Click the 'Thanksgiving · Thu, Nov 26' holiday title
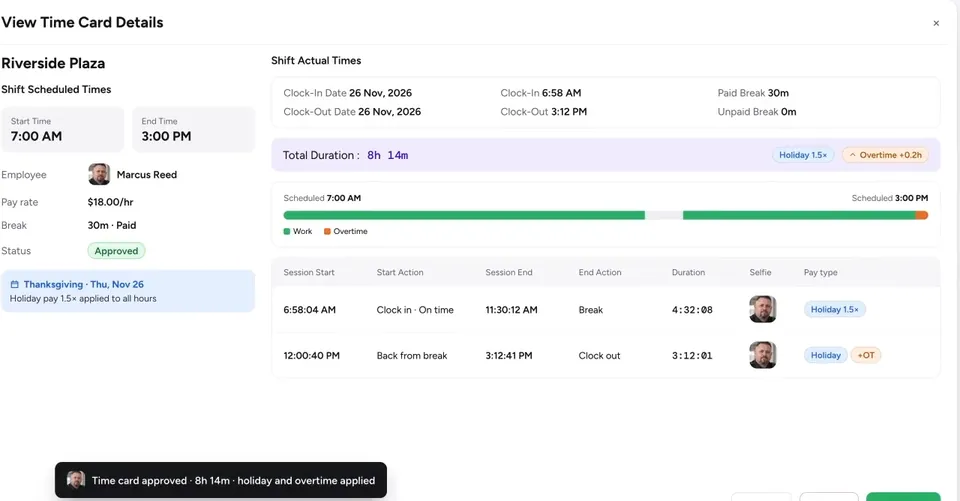The height and width of the screenshot is (501, 960). click(84, 284)
